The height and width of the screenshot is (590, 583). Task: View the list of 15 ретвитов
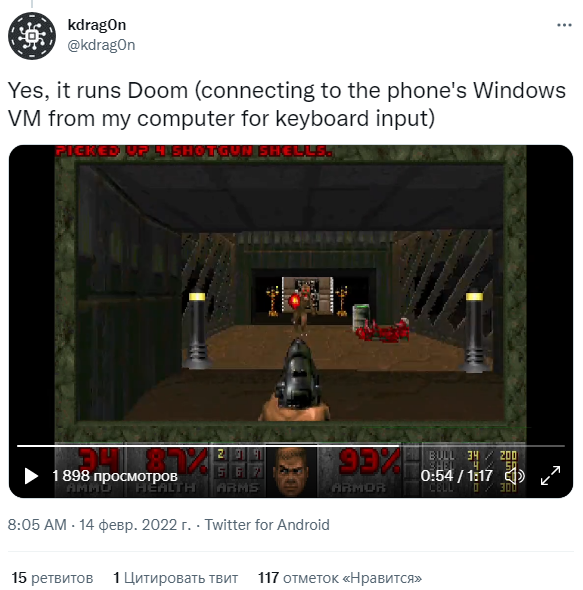52,578
